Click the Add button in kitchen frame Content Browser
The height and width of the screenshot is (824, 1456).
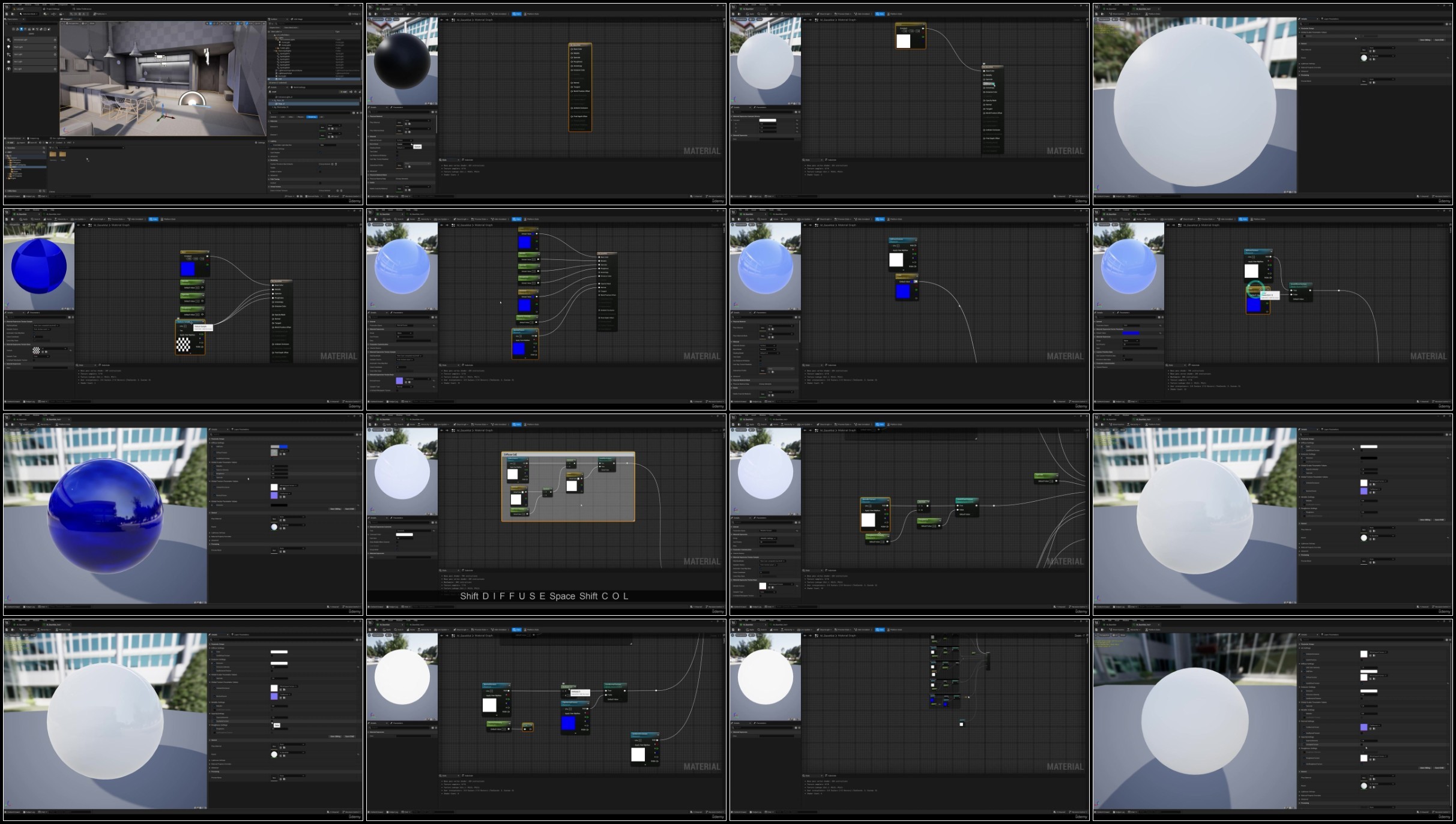(10, 143)
